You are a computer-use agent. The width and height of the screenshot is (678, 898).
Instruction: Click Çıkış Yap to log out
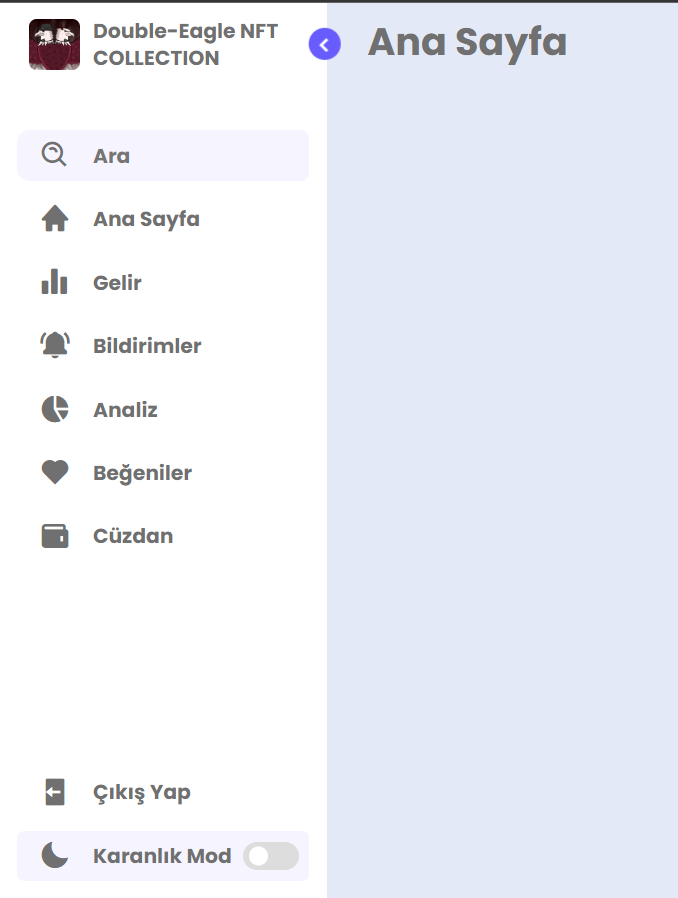pyautogui.click(x=141, y=791)
